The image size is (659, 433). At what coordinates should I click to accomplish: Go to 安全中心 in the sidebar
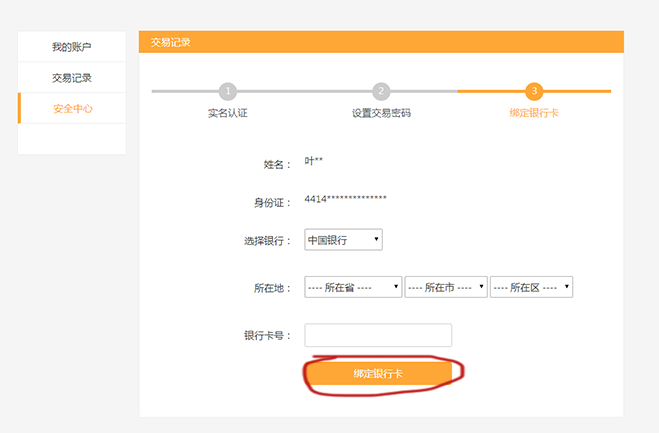point(72,108)
